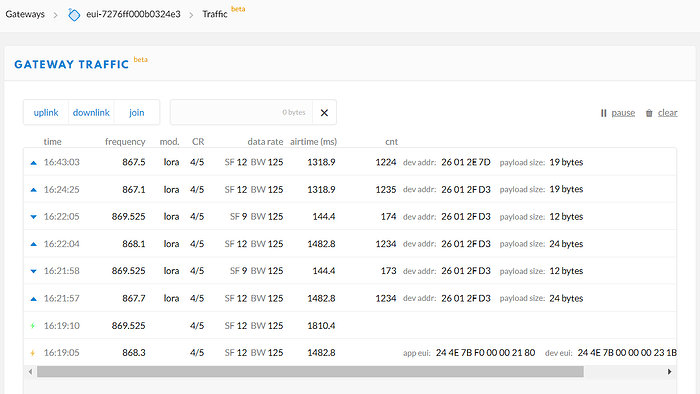
Task: Click the 868.1 frequency value
Action: coord(134,244)
